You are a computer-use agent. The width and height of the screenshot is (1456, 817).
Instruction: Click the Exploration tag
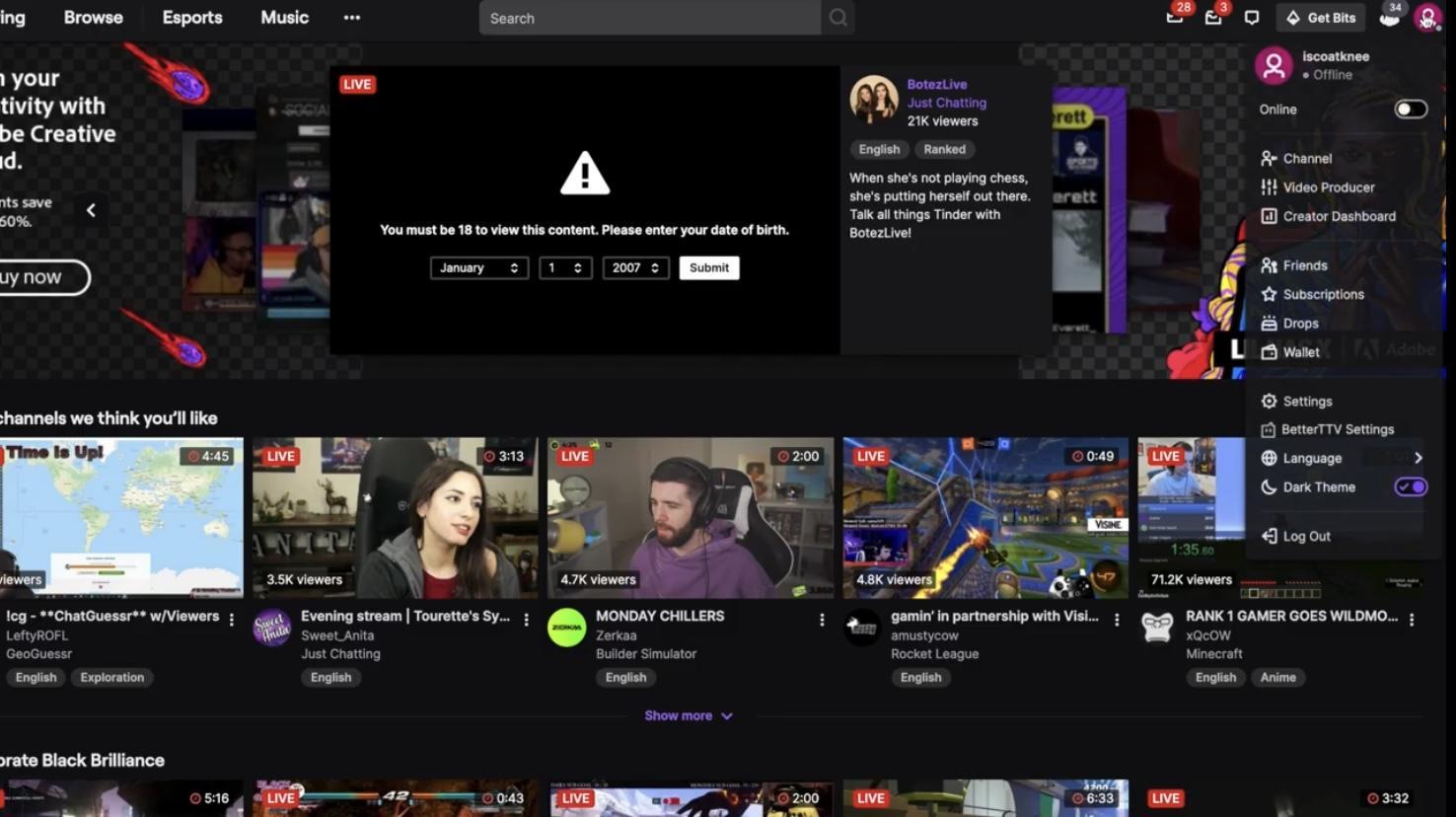point(112,677)
